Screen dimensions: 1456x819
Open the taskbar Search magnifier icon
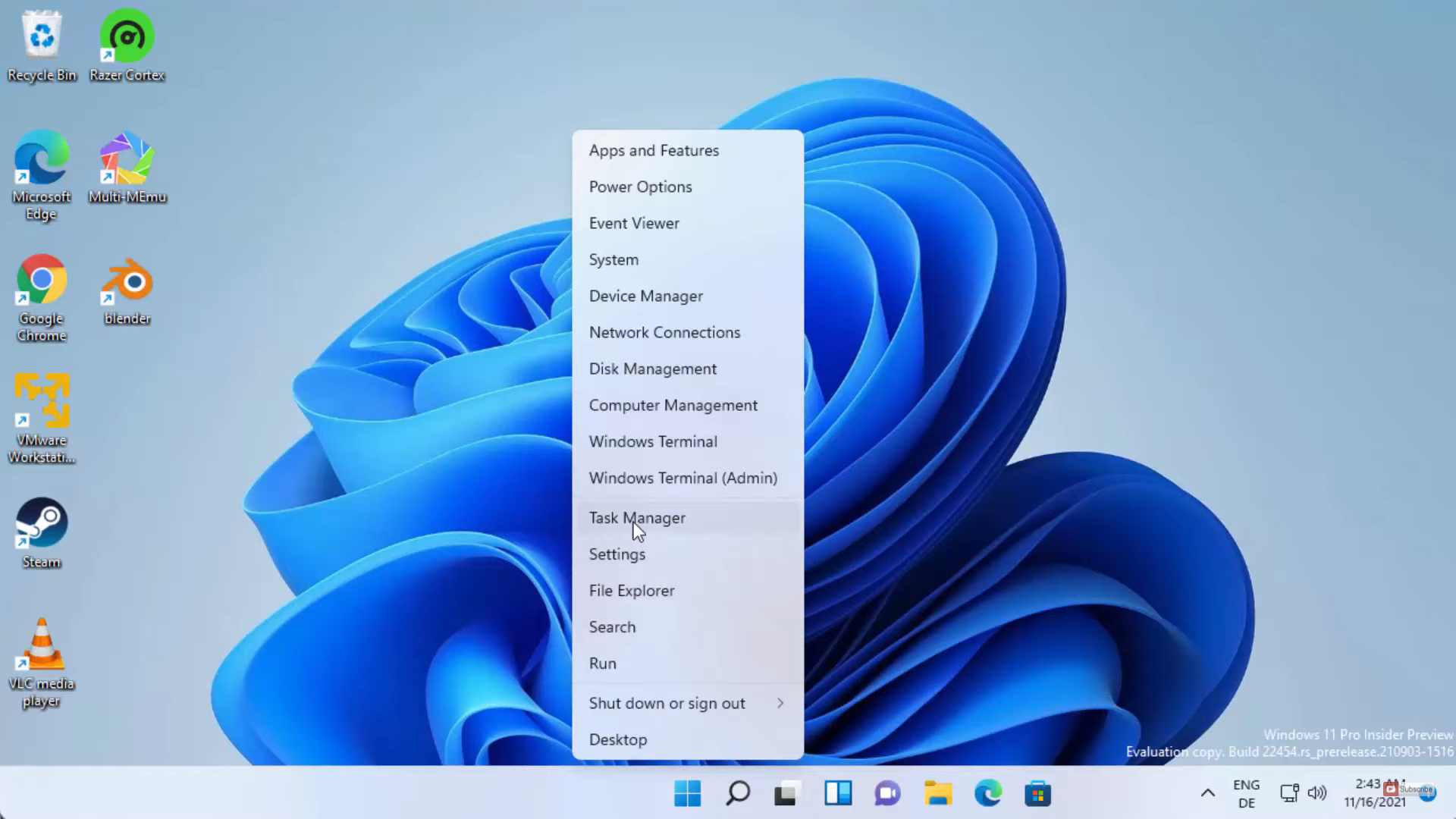[x=737, y=794]
